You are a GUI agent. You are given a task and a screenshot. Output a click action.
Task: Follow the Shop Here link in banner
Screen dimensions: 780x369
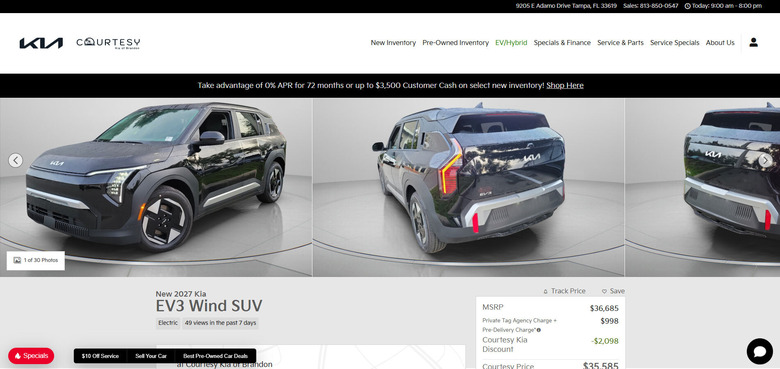(x=565, y=86)
